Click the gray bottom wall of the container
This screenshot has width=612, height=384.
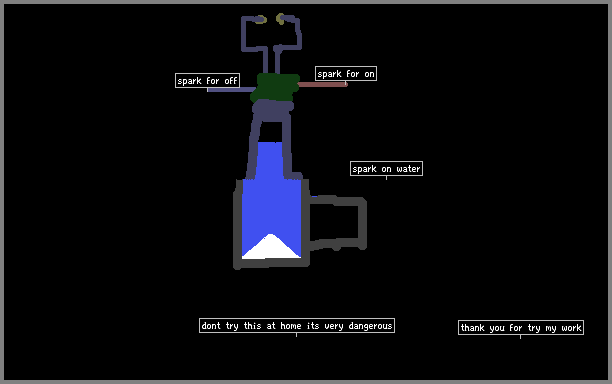(x=271, y=263)
